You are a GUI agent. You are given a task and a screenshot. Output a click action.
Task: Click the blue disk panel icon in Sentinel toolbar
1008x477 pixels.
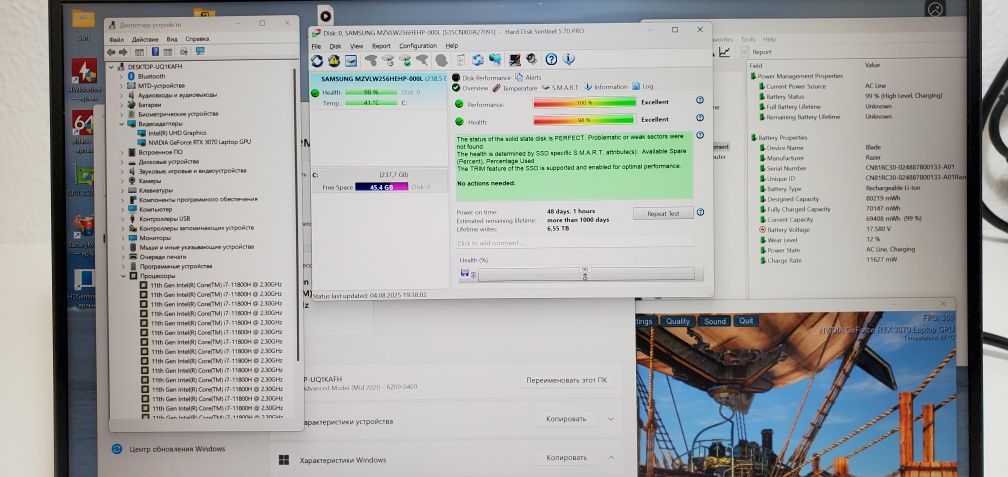(351, 60)
